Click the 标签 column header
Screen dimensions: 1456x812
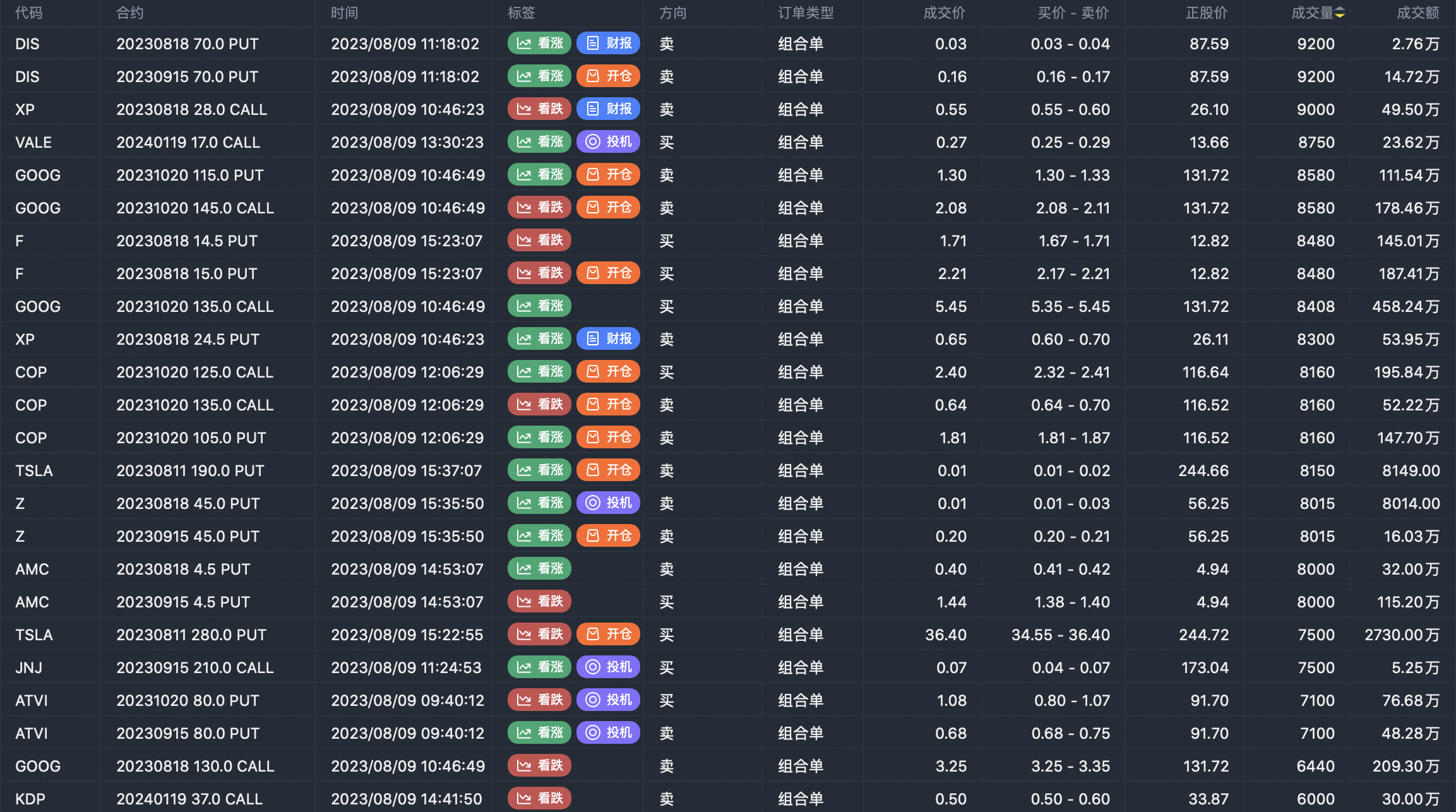click(522, 13)
